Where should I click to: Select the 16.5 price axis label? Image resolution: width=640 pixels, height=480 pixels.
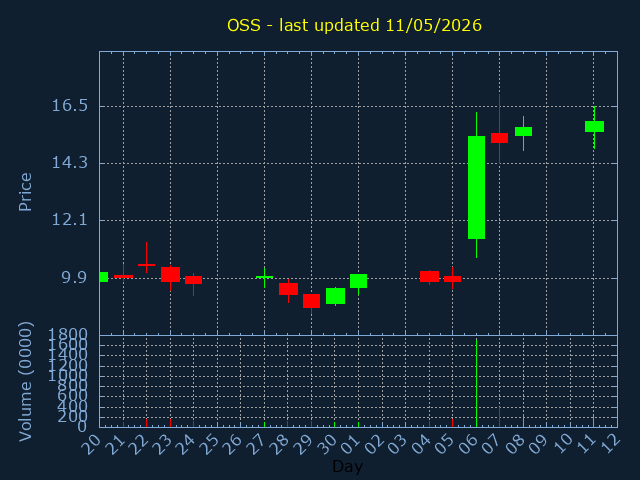(x=69, y=106)
